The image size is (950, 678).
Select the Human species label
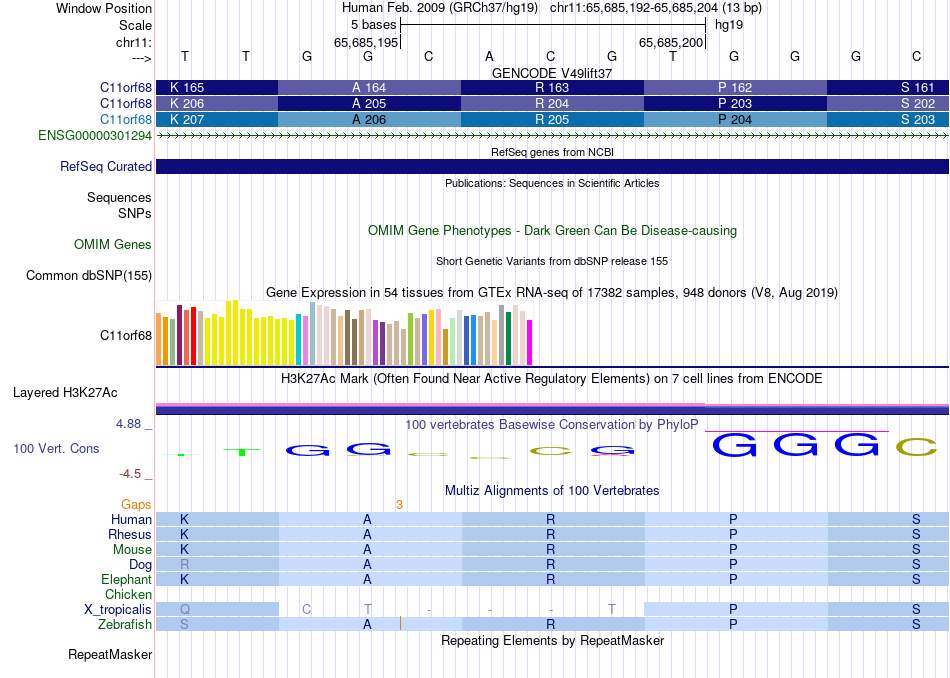tap(131, 519)
